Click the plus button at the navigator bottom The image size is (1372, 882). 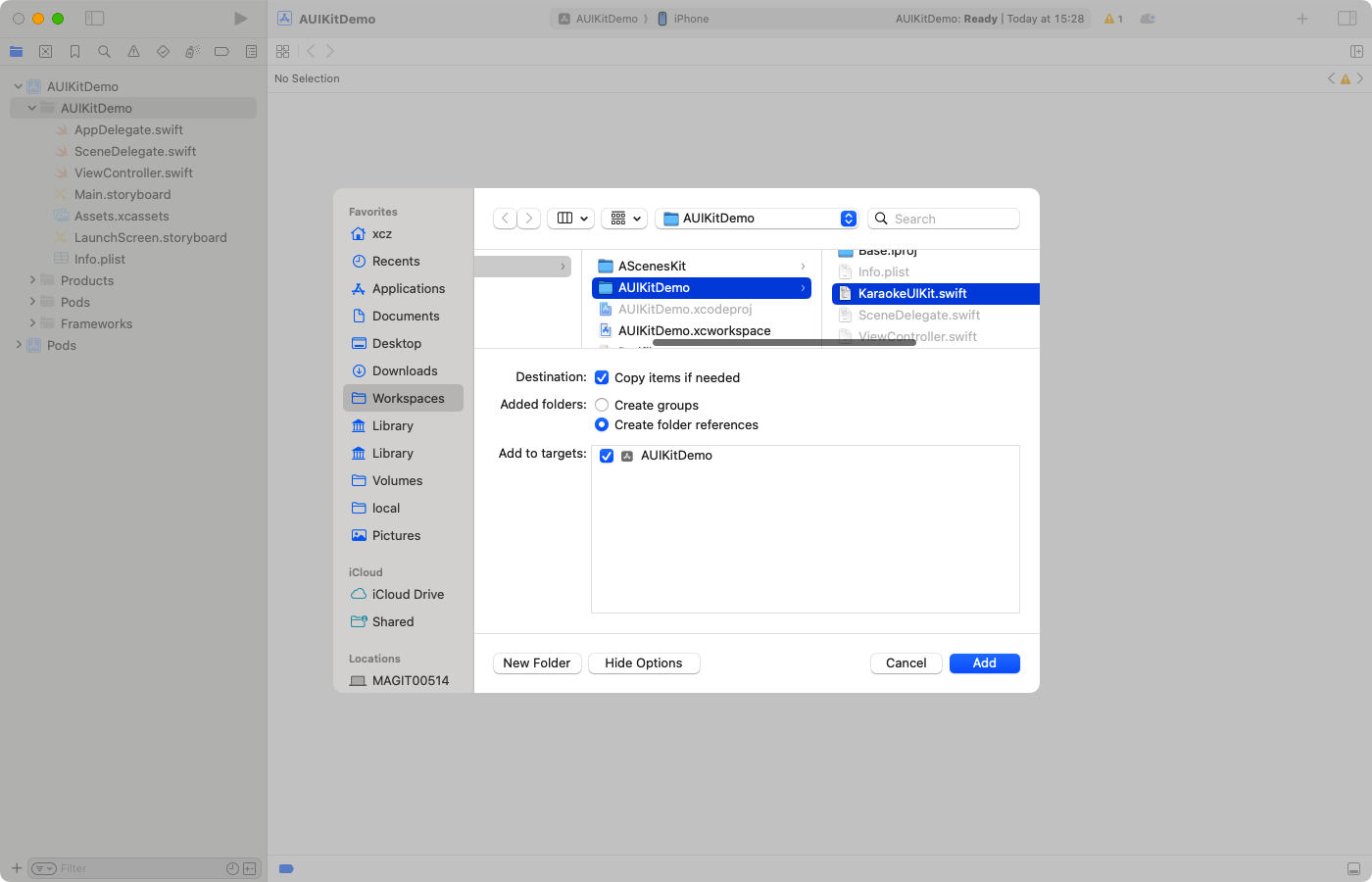click(17, 868)
